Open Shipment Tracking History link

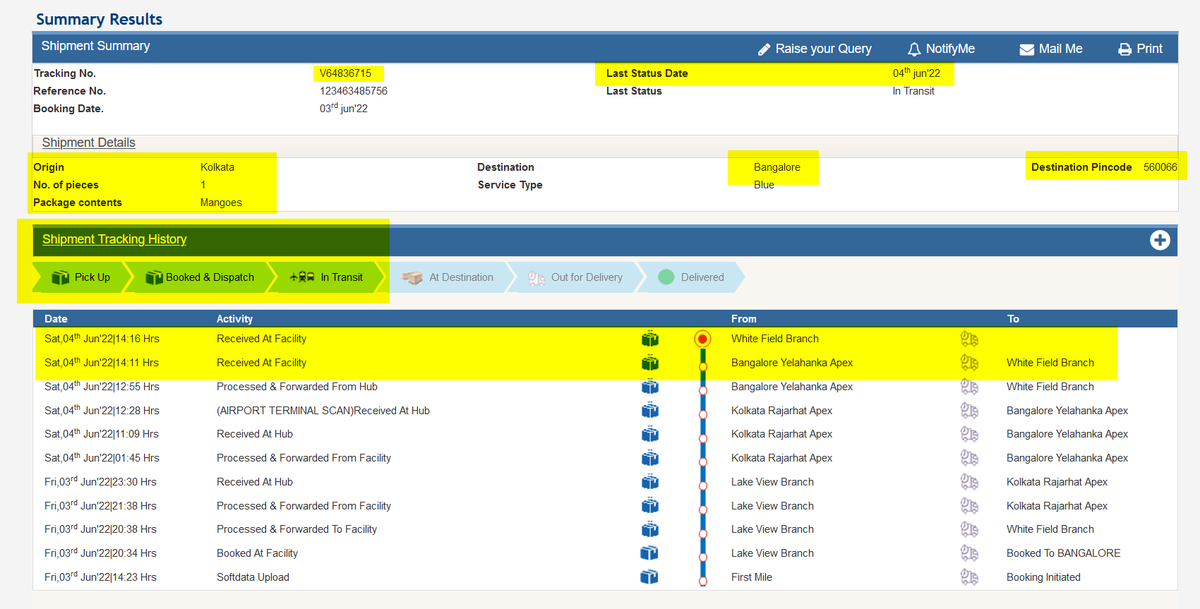114,239
